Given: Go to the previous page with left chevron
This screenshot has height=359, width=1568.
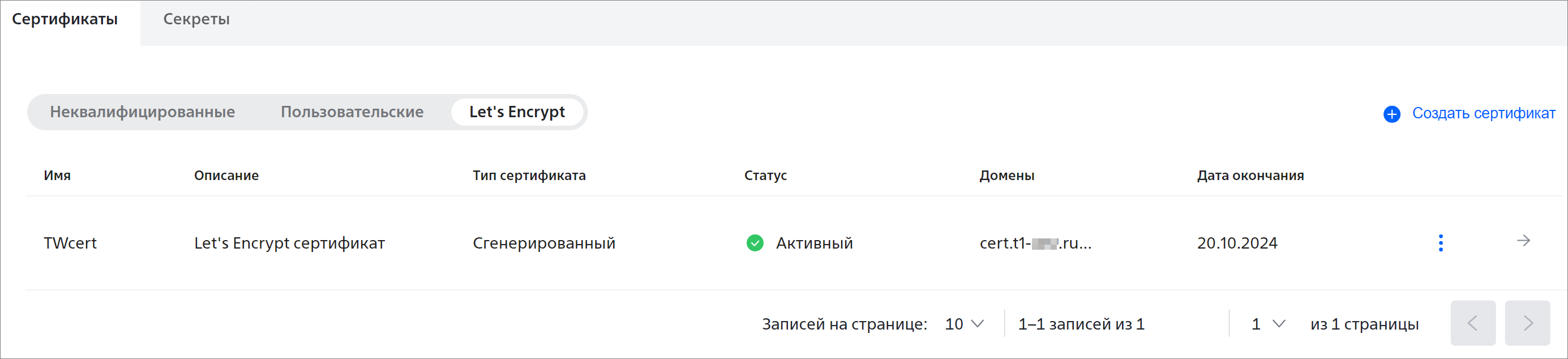Looking at the screenshot, I should pyautogui.click(x=1472, y=323).
